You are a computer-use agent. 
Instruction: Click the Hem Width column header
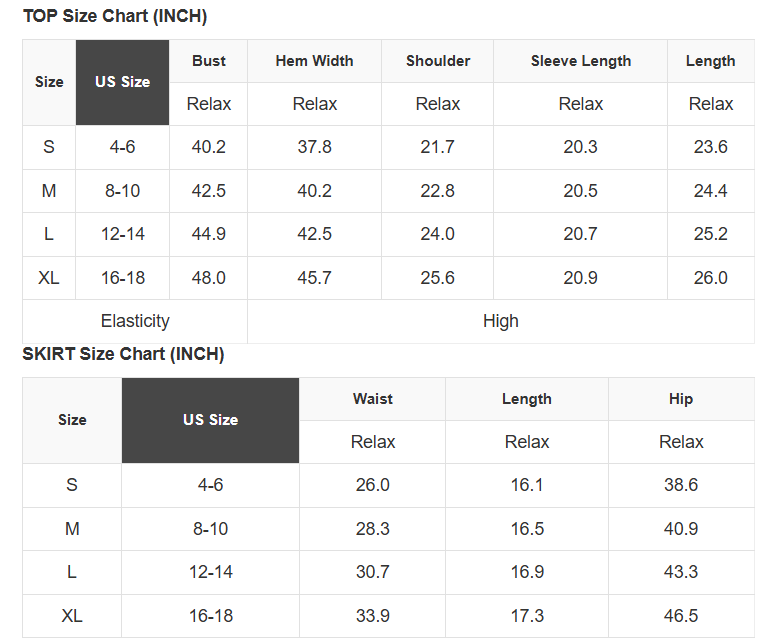pyautogui.click(x=314, y=61)
